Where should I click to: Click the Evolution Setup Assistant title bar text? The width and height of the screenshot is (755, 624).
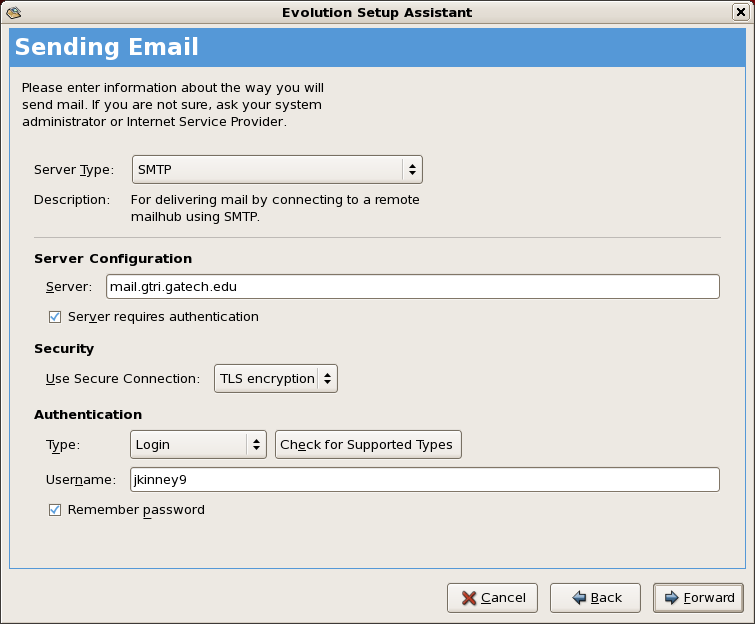(x=377, y=12)
